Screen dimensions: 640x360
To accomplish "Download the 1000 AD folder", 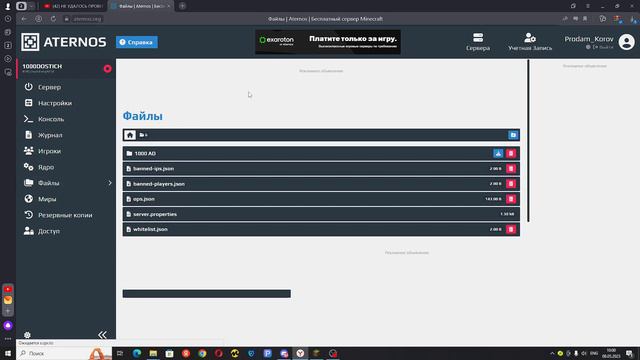I will pos(498,153).
